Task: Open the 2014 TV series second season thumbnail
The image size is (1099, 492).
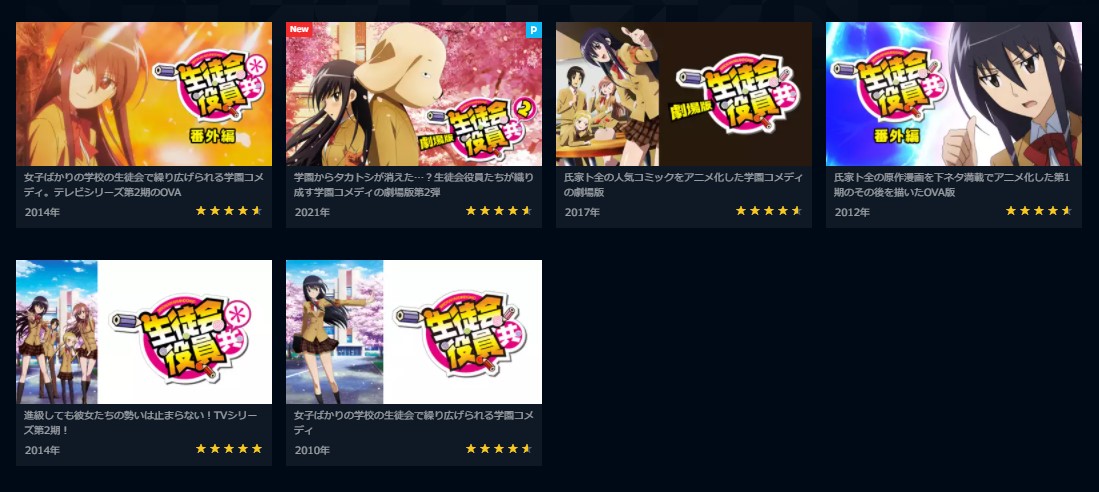Action: [x=144, y=332]
